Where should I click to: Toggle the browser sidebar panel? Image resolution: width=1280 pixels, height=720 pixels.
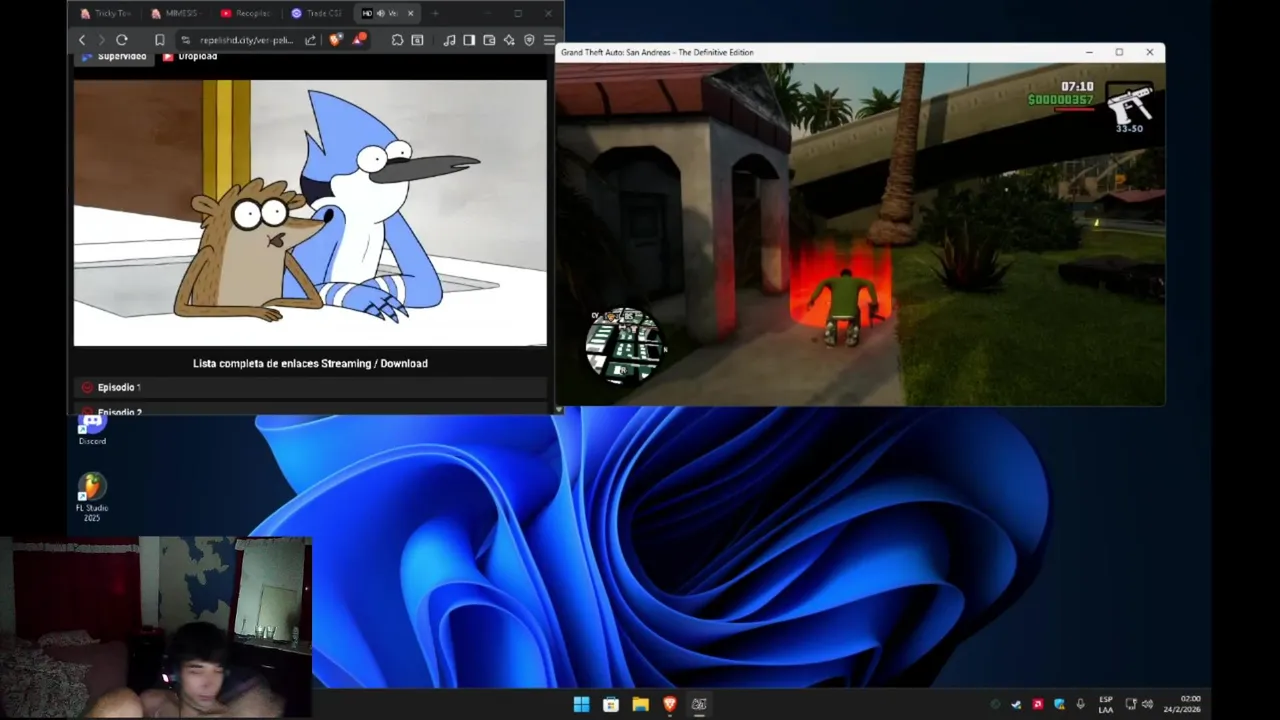click(x=469, y=40)
